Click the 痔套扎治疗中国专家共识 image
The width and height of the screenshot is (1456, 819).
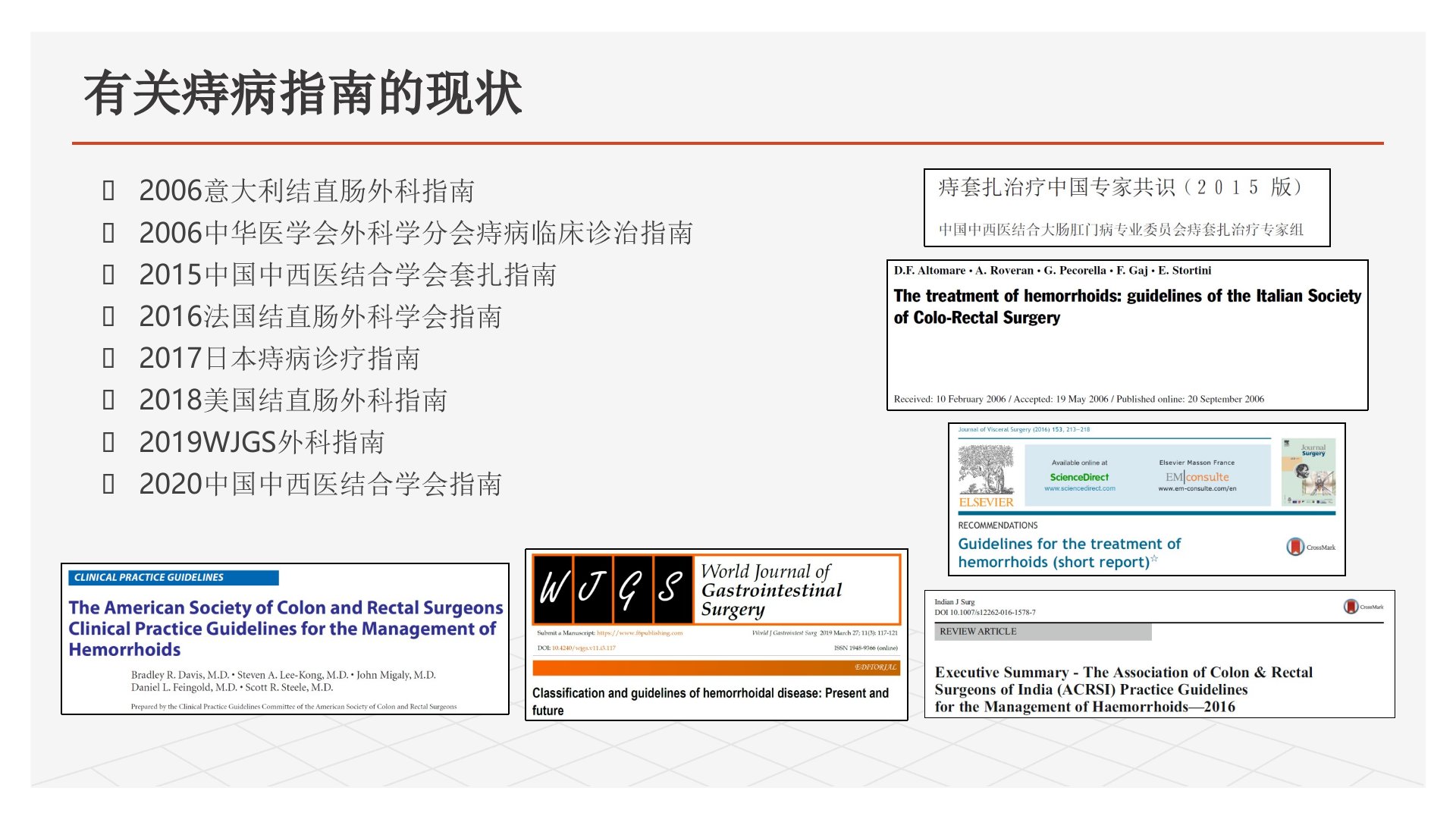point(1126,207)
